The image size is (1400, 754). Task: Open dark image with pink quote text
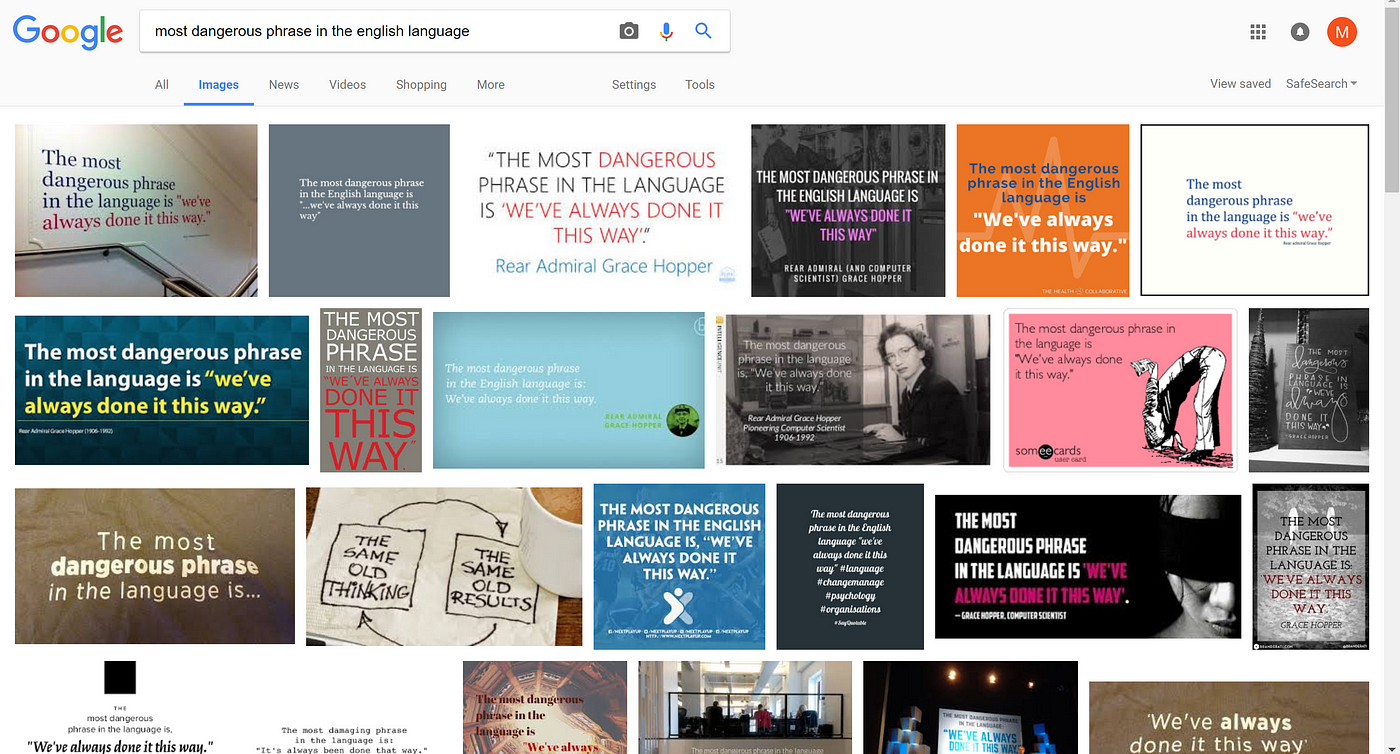tap(848, 210)
